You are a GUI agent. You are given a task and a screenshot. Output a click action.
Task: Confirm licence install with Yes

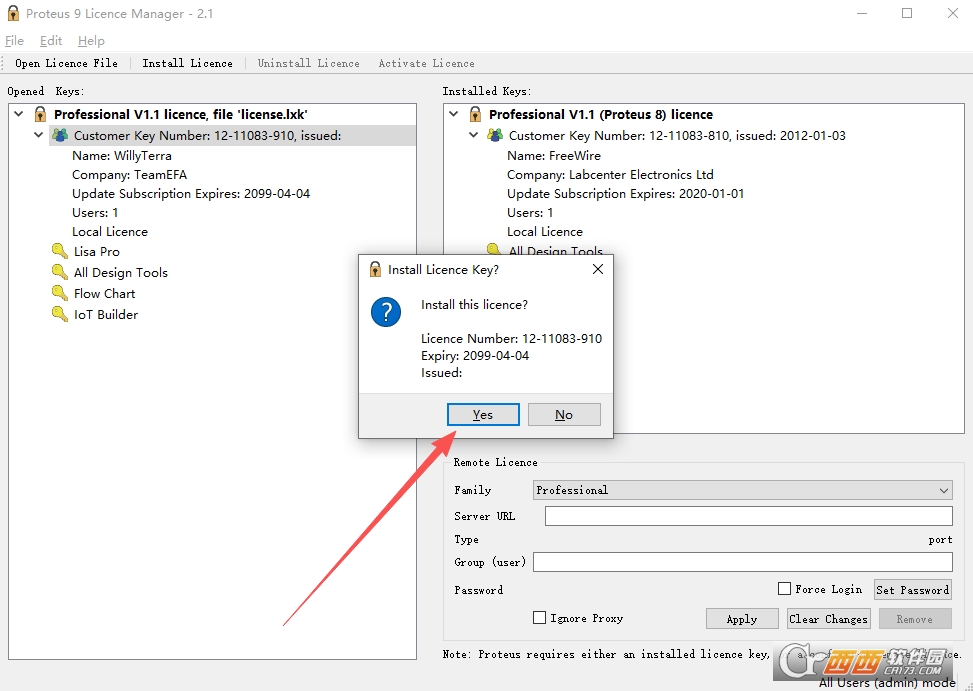483,414
